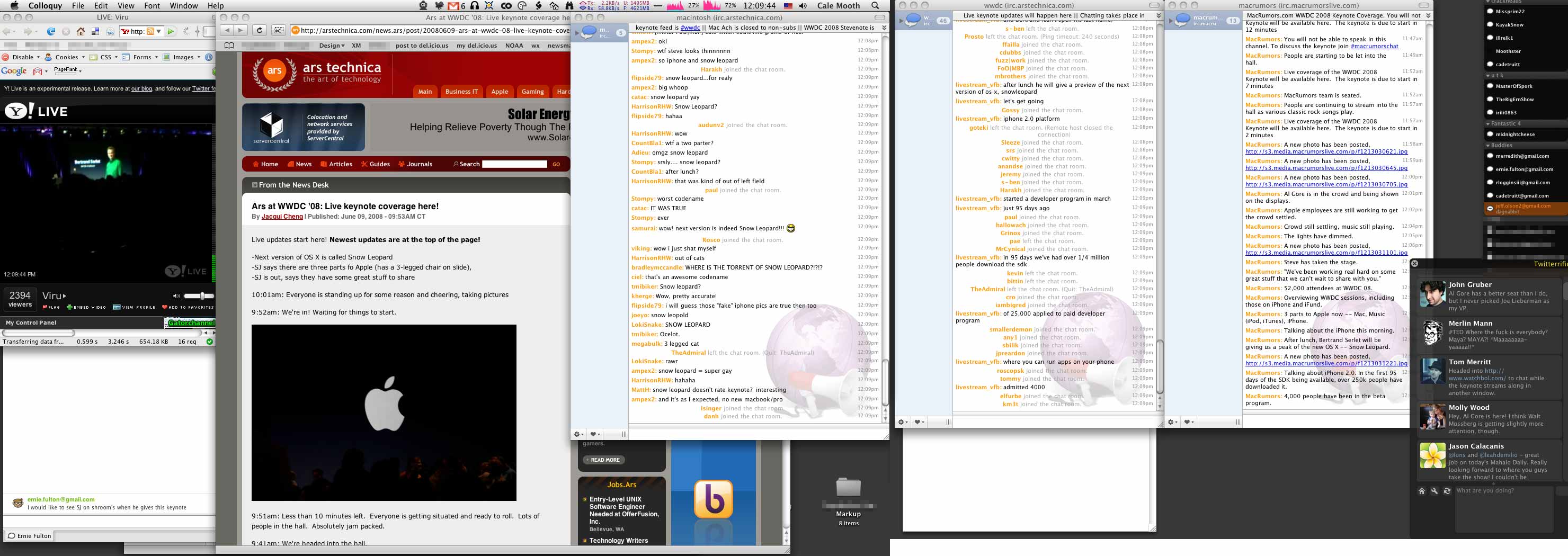The width and height of the screenshot is (1568, 556).
Task: Click the reload button in Ars Technica browser
Action: [x=260, y=30]
